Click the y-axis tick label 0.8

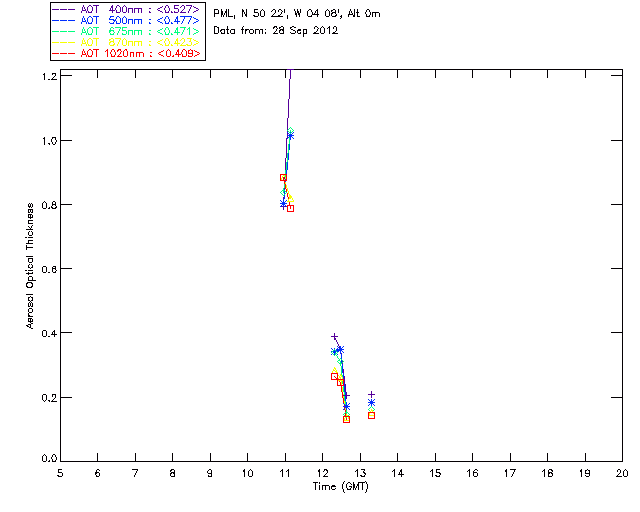click(x=49, y=205)
